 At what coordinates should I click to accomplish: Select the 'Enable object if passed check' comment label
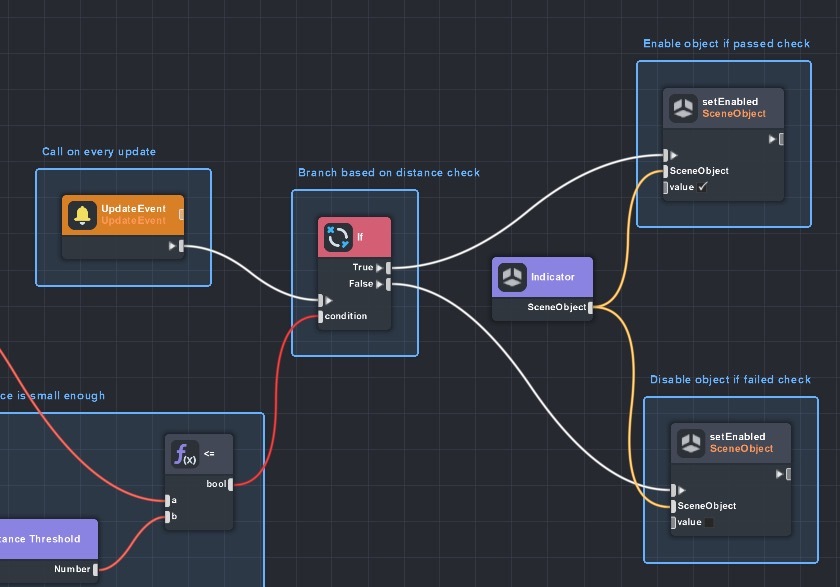pyautogui.click(x=726, y=44)
